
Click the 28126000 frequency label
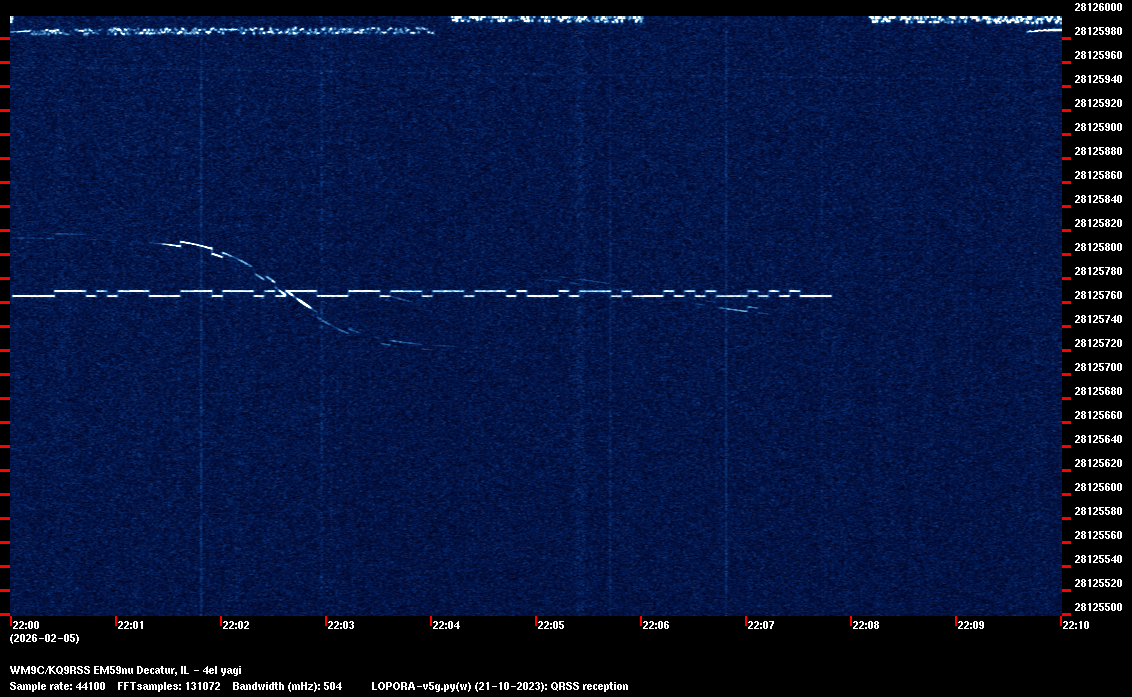(1097, 7)
